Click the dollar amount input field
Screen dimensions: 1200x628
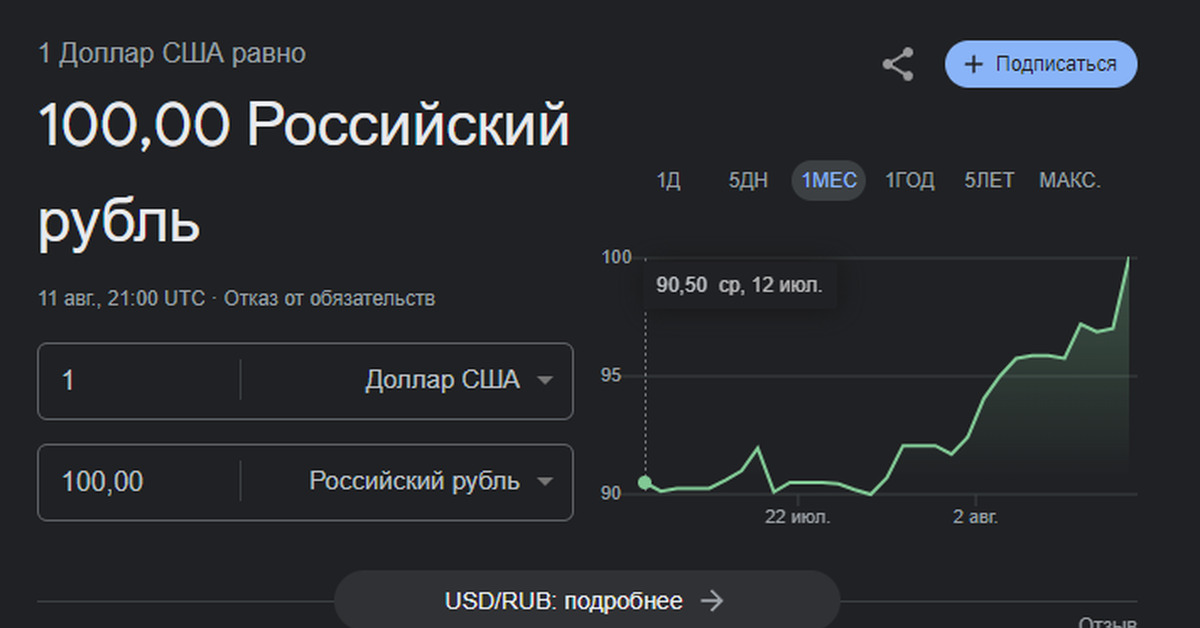138,381
